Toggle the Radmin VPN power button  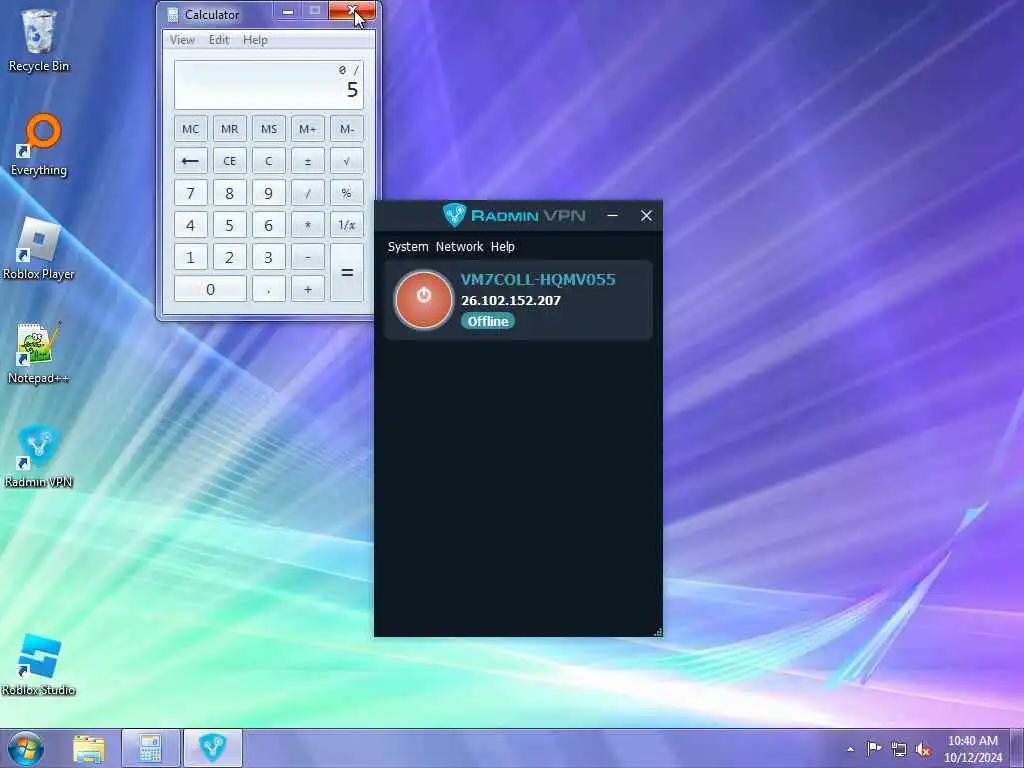coord(424,299)
